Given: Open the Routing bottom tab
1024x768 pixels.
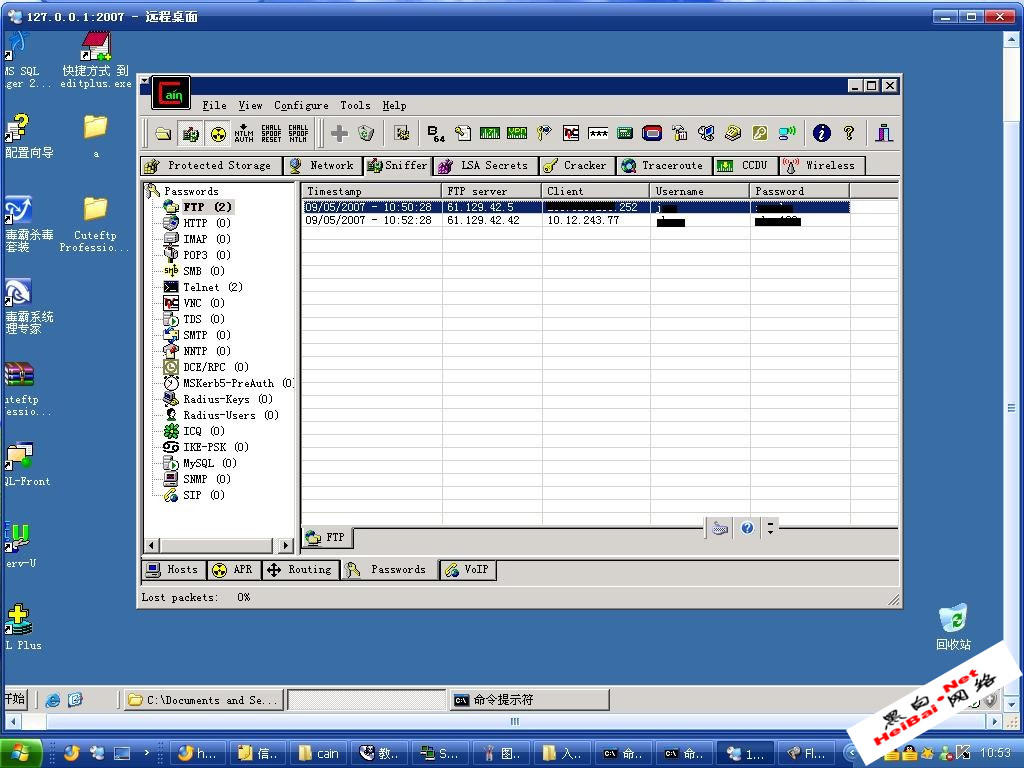Looking at the screenshot, I should click(x=300, y=569).
